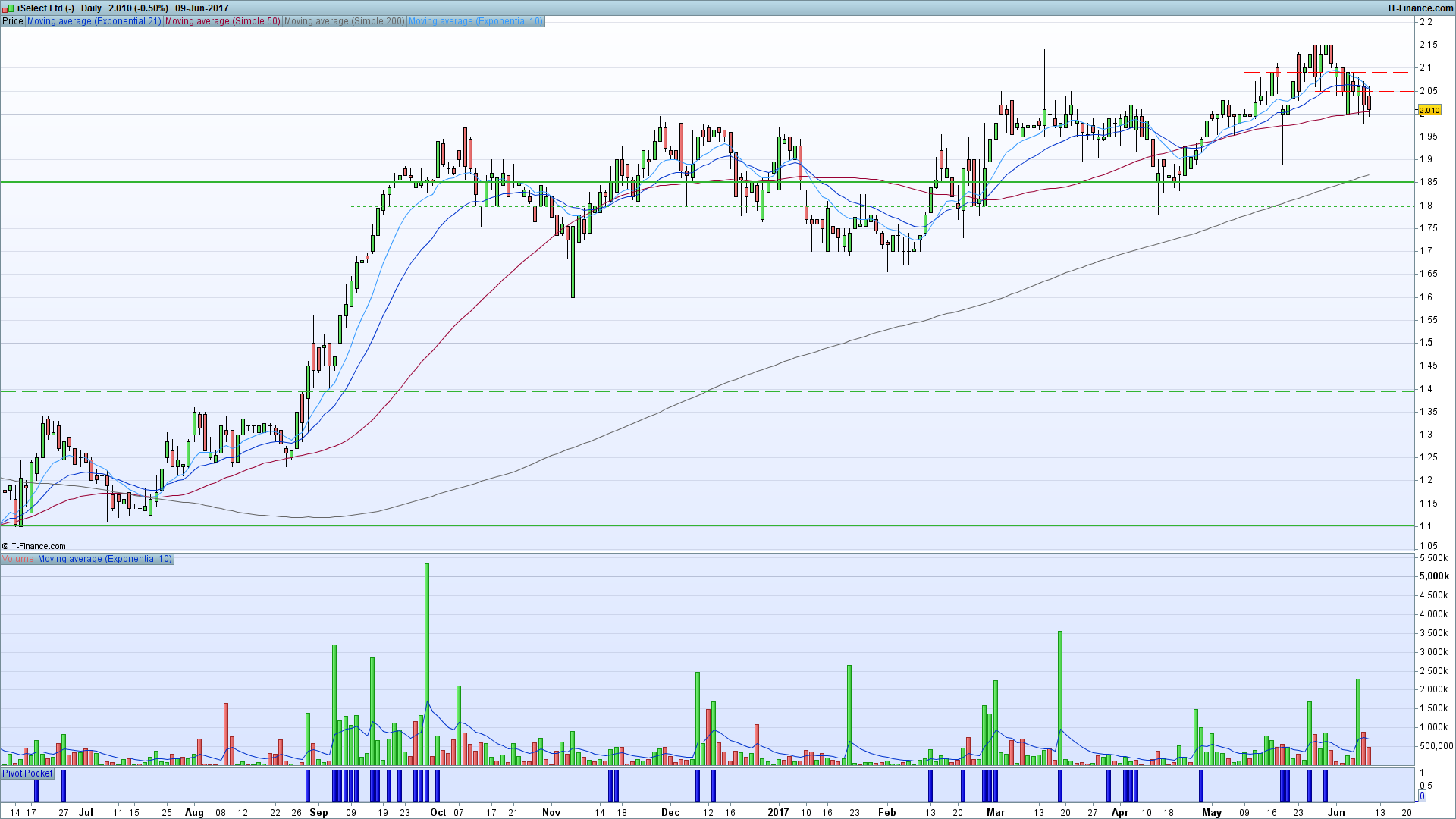This screenshot has width=1456, height=819.
Task: Click the Volume label in lower panel
Action: (17, 559)
